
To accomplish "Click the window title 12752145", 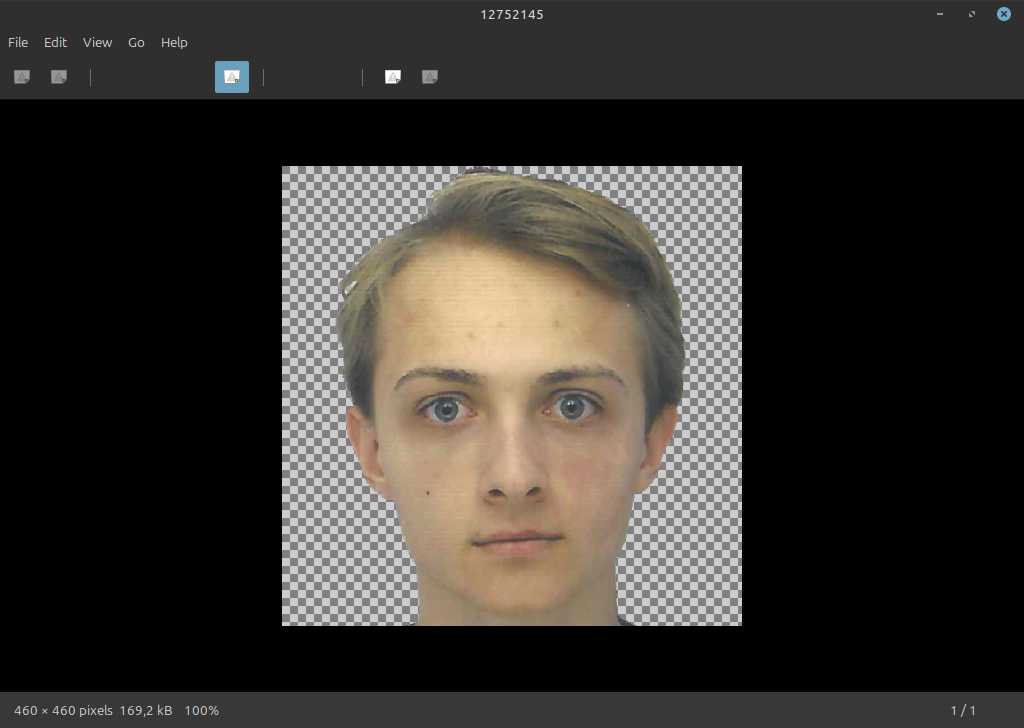I will [512, 14].
